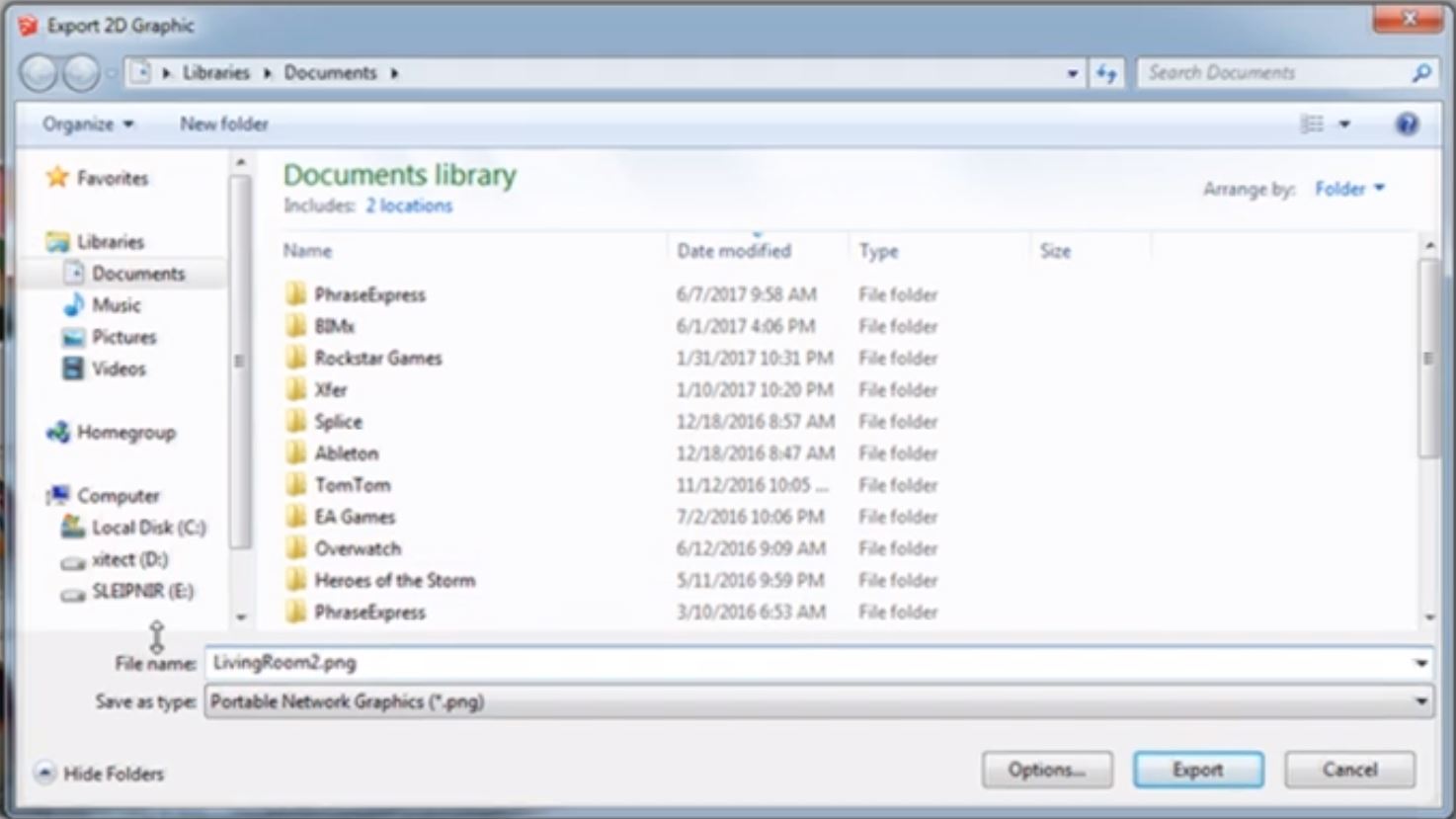Click the Favorites star icon
Viewport: 1456px width, 819px height.
pyautogui.click(x=57, y=178)
